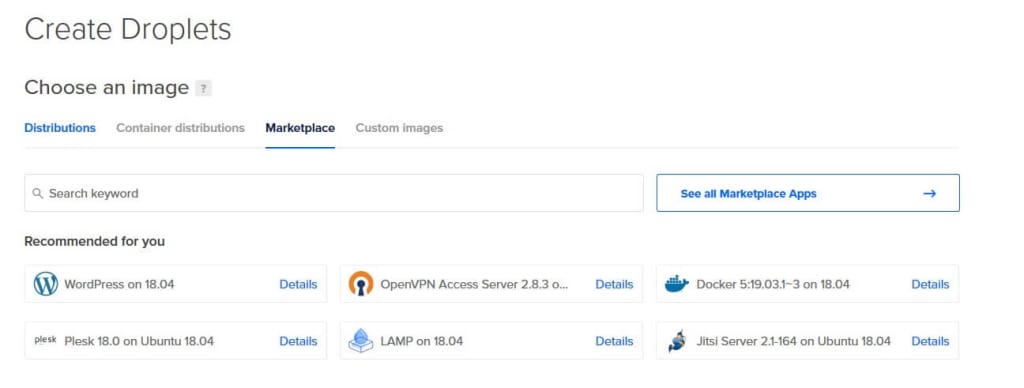Click the Recommended for you heading
Image resolution: width=1024 pixels, height=388 pixels.
point(95,242)
